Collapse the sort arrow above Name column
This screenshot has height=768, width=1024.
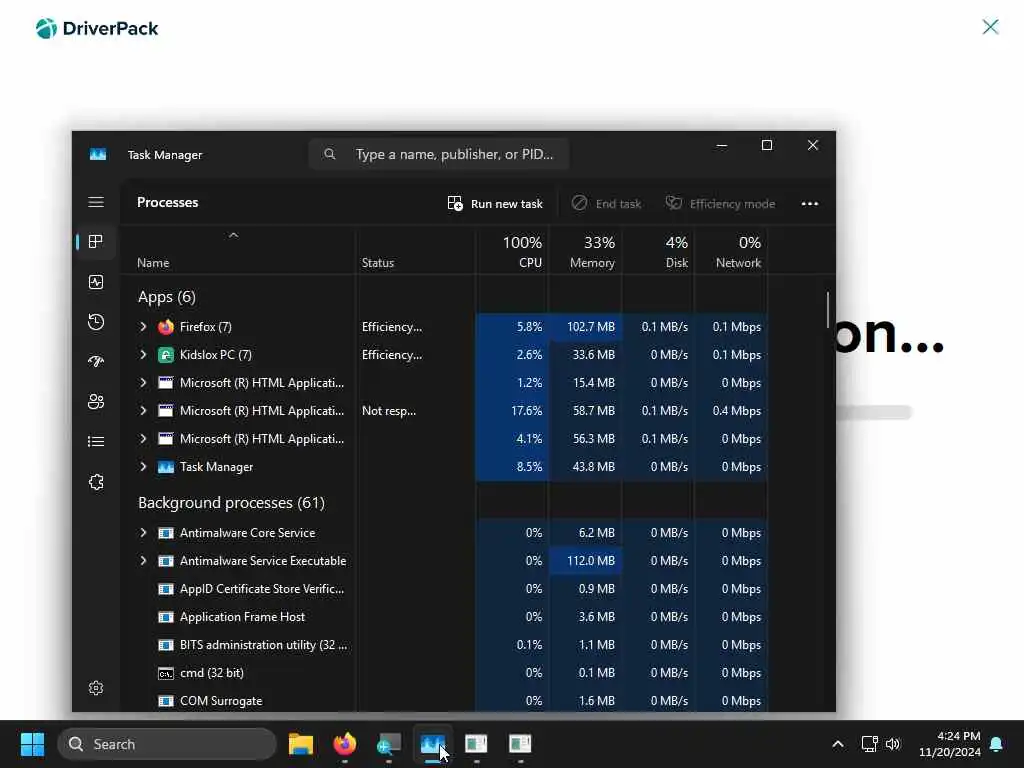pyautogui.click(x=233, y=235)
